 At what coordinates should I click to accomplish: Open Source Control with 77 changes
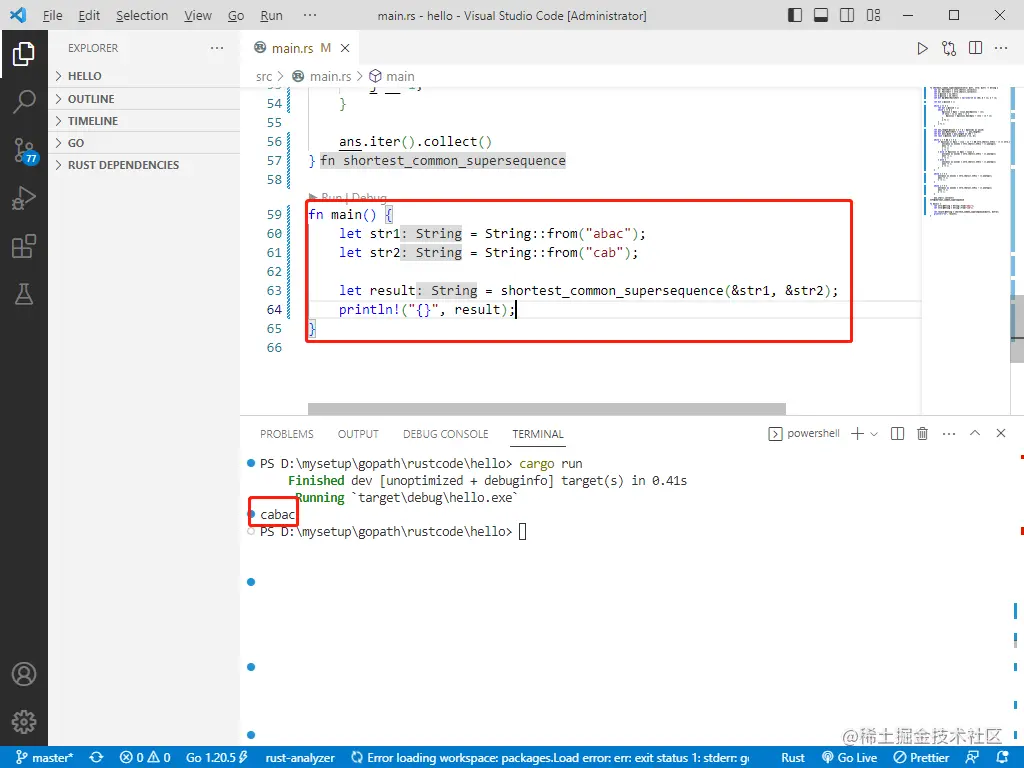point(25,150)
